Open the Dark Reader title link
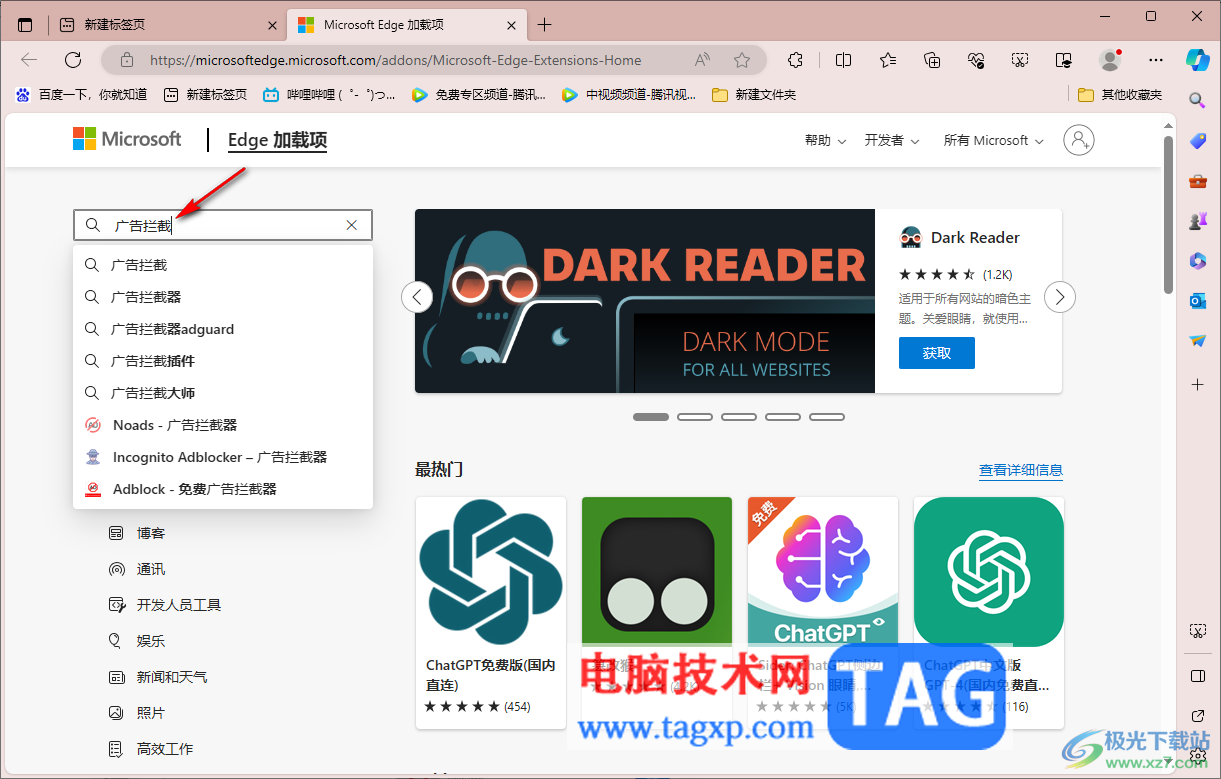 975,237
